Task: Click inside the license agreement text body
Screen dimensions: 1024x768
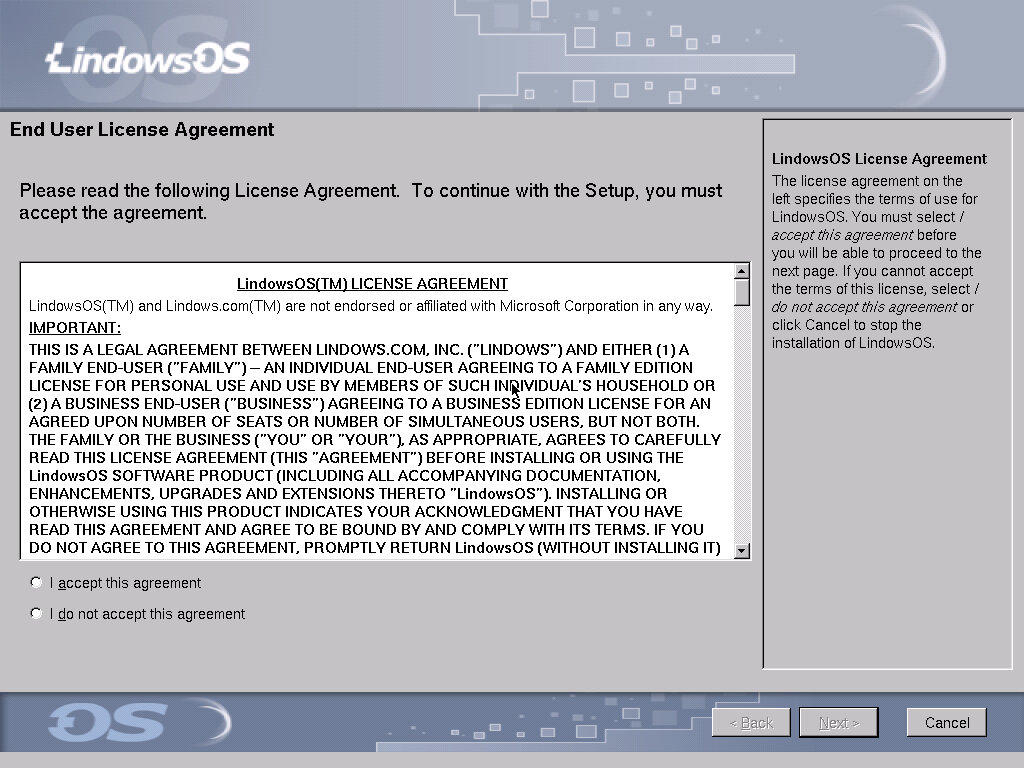Action: (x=375, y=440)
